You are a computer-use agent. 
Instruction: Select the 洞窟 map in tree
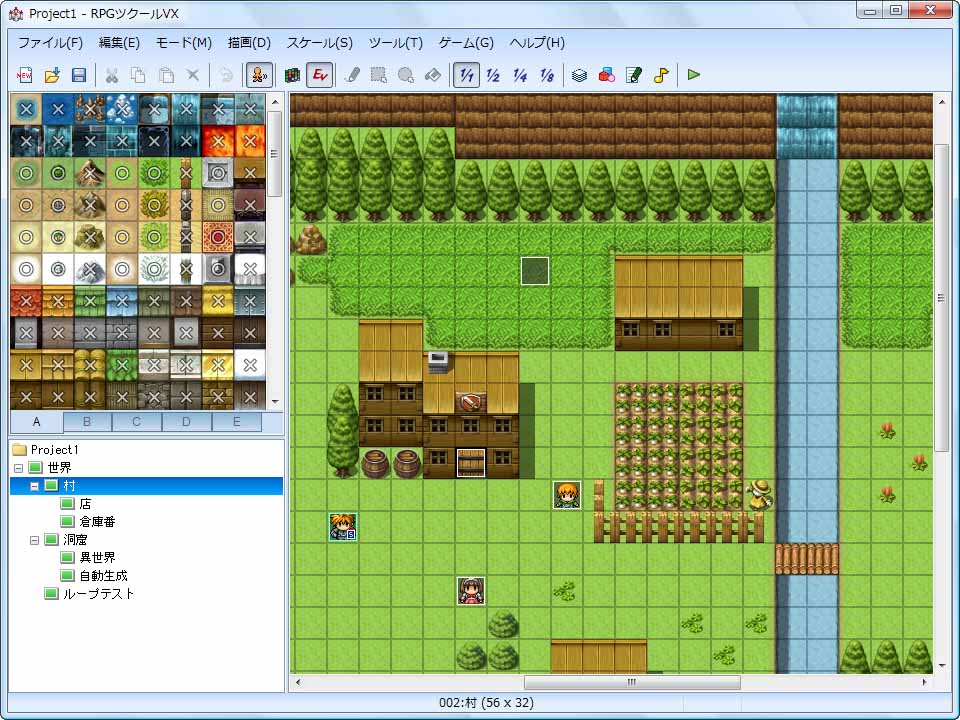(x=67, y=540)
